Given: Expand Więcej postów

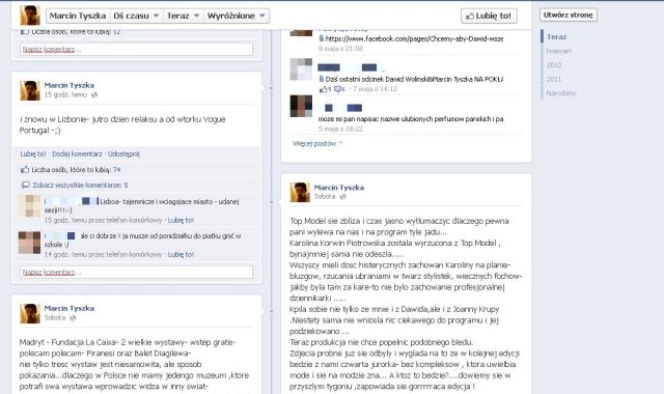Looking at the screenshot, I should pyautogui.click(x=317, y=144).
